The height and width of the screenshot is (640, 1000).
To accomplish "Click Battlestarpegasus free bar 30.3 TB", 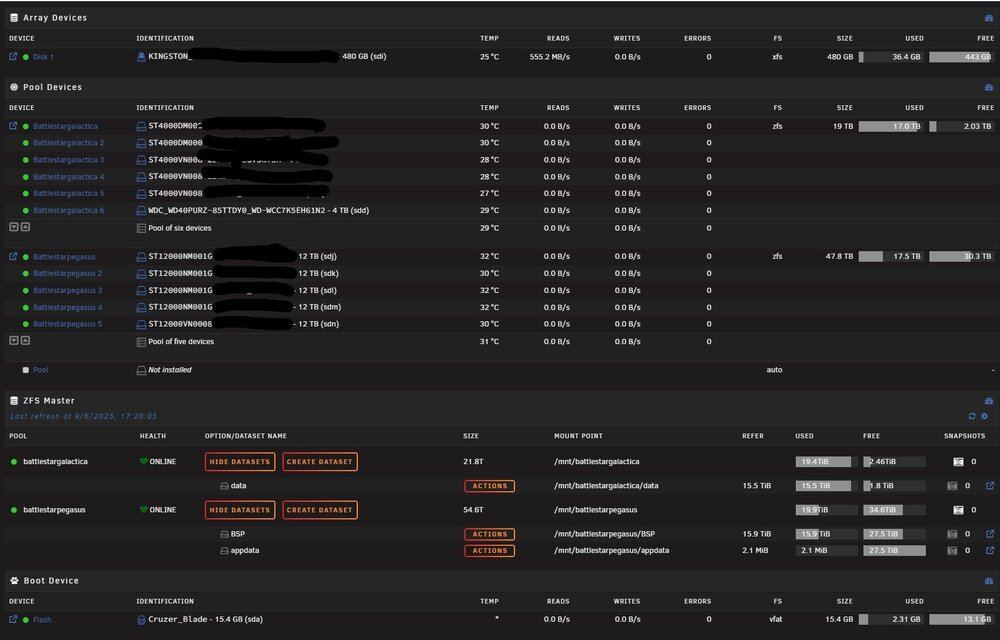I will [961, 256].
